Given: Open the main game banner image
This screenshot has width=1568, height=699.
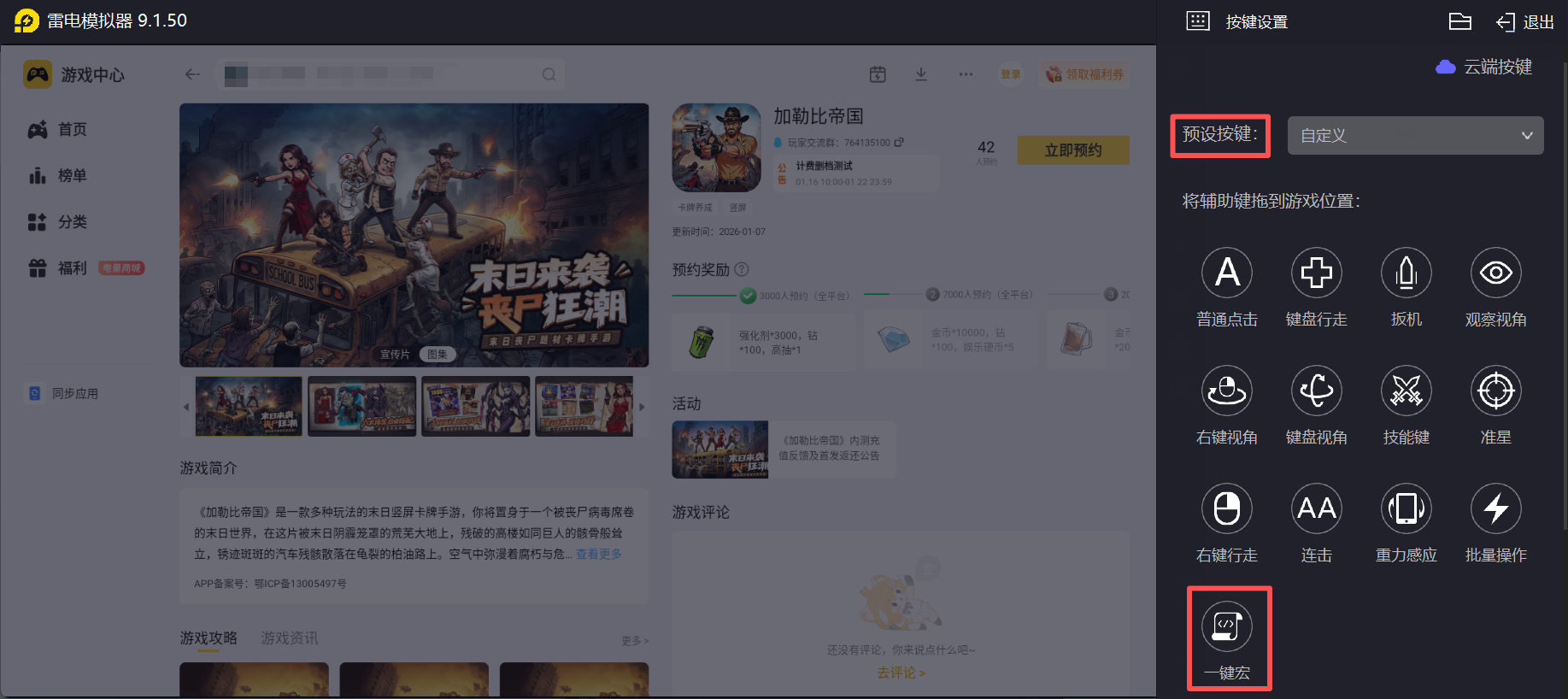Looking at the screenshot, I should [414, 235].
